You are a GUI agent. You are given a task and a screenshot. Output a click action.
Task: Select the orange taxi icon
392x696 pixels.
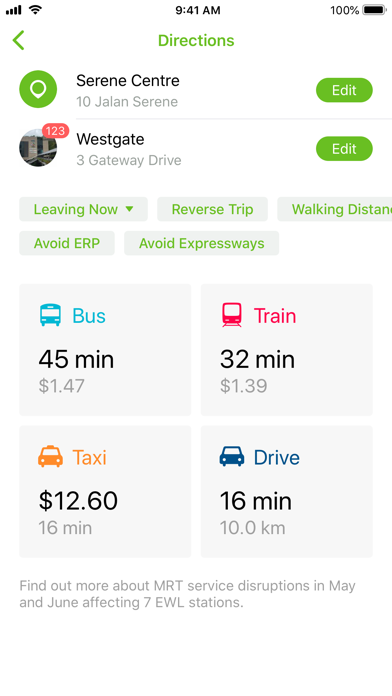coord(50,456)
